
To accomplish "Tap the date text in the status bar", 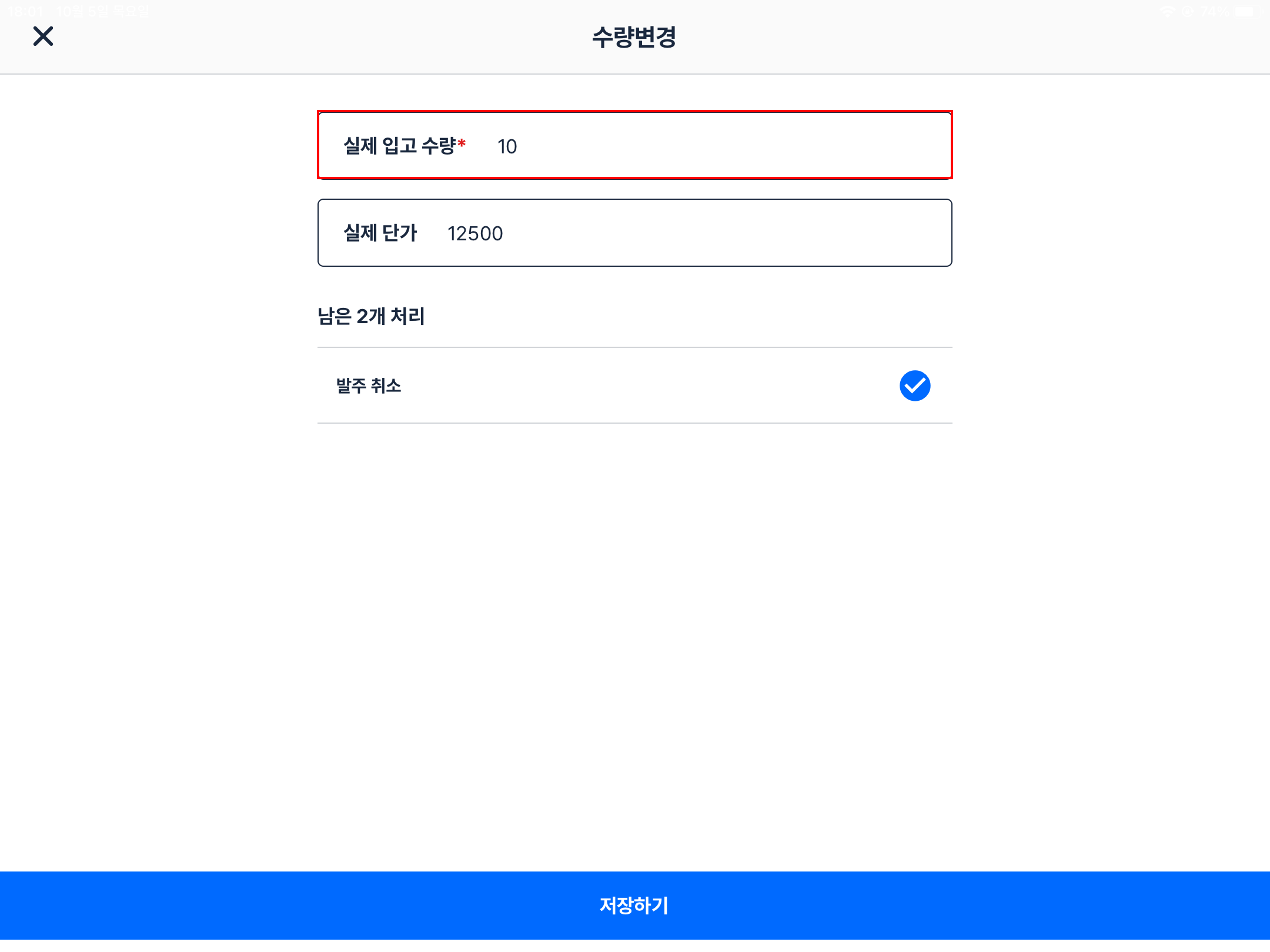I will (x=103, y=12).
